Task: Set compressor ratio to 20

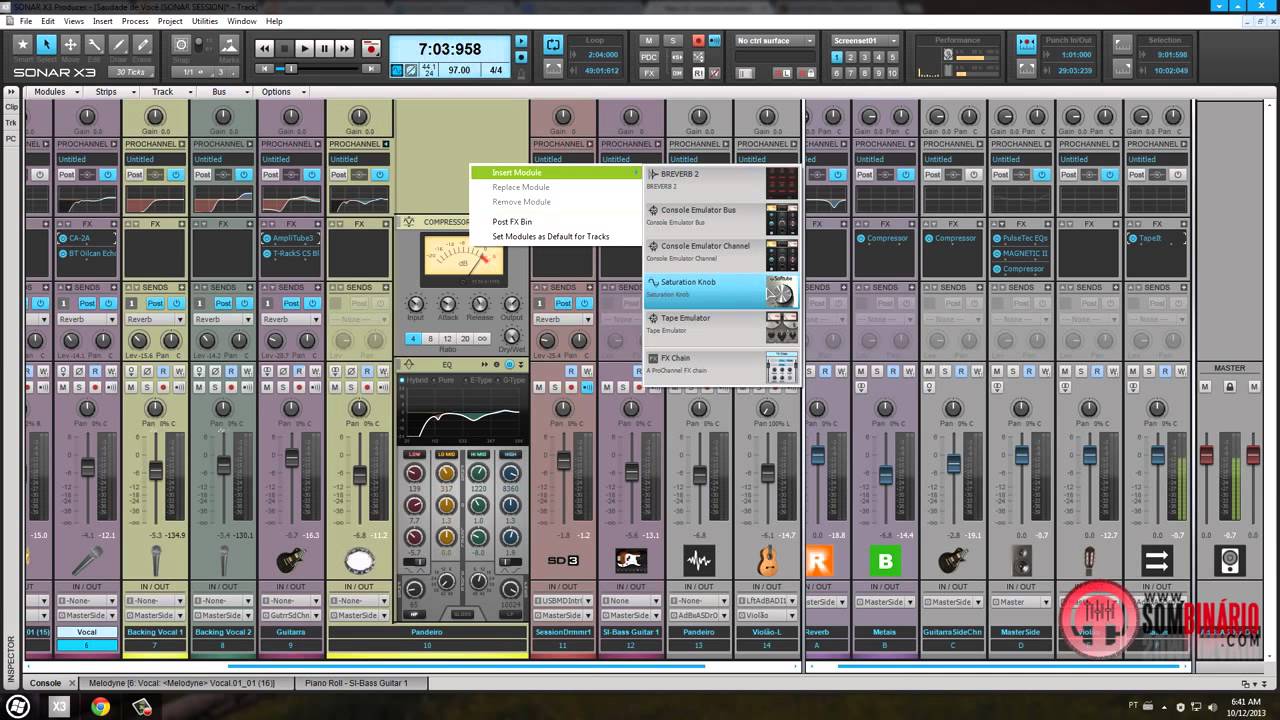Action: coord(465,339)
